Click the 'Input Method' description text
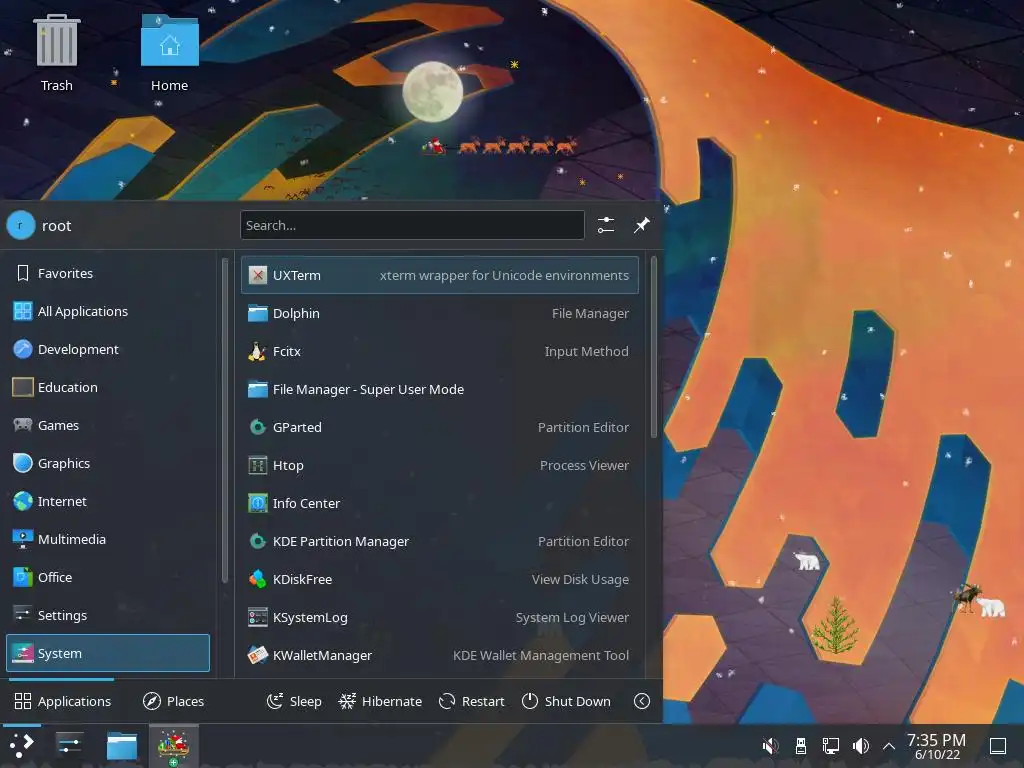Screen dimensions: 1024x768 pos(586,351)
